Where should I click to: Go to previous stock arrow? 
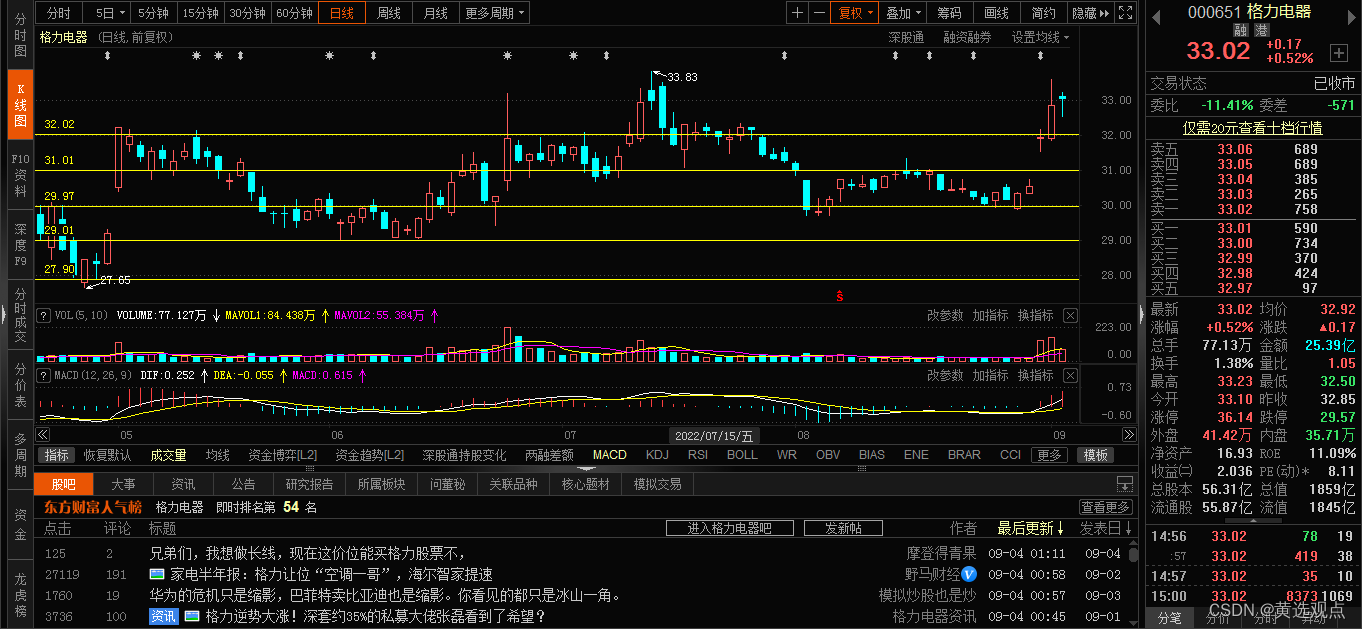(1157, 15)
